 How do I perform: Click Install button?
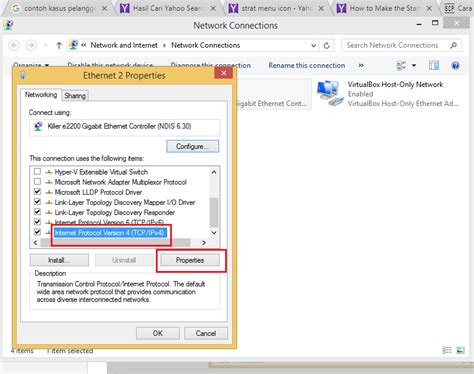(59, 260)
